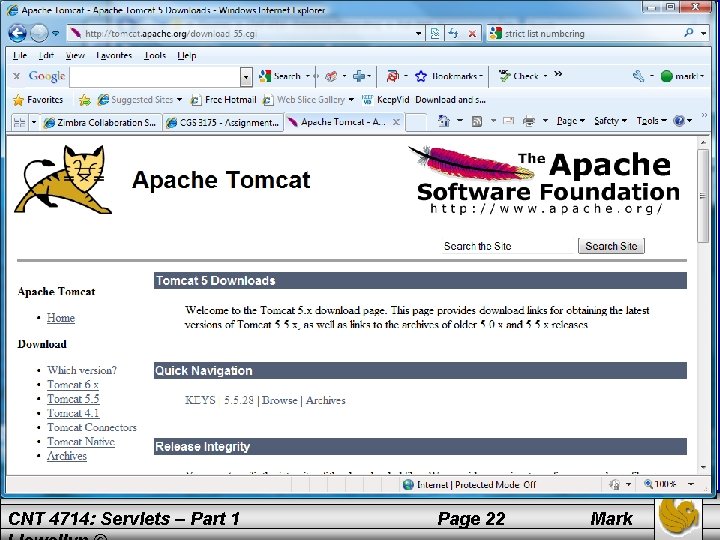Open the search provider dropdown arrow

point(703,34)
